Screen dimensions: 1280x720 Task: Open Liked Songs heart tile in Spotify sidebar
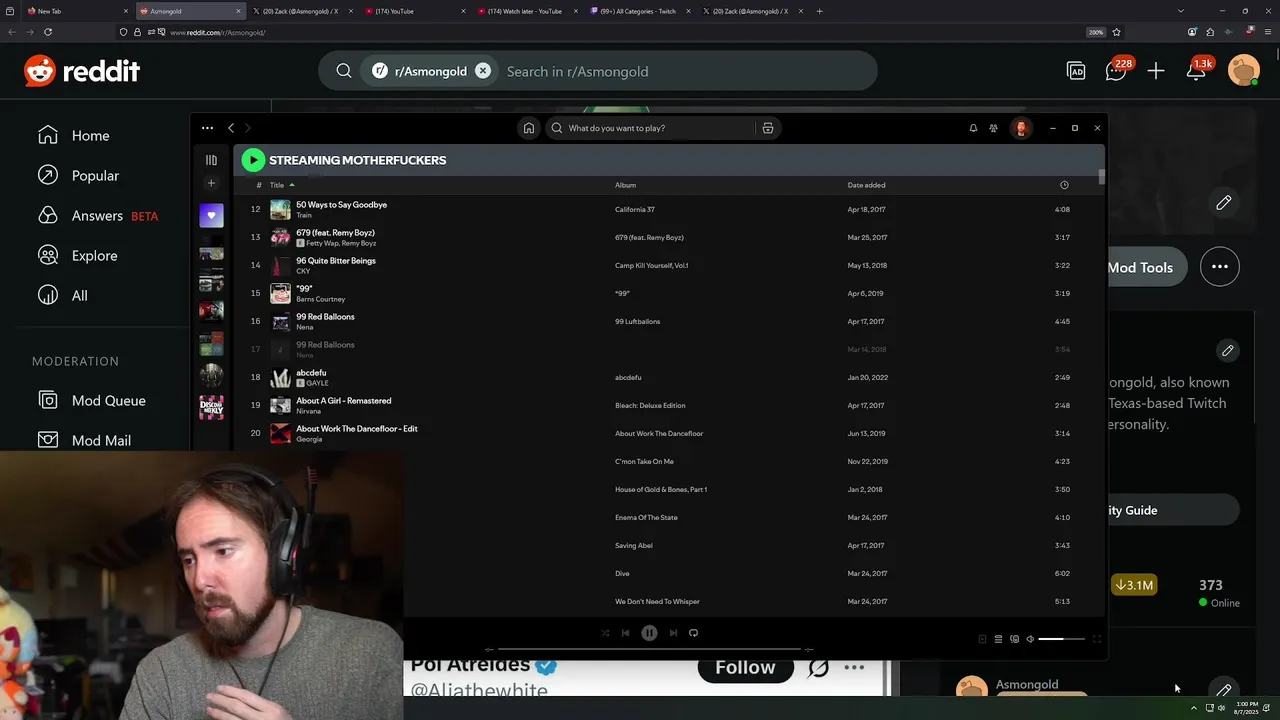[x=211, y=216]
